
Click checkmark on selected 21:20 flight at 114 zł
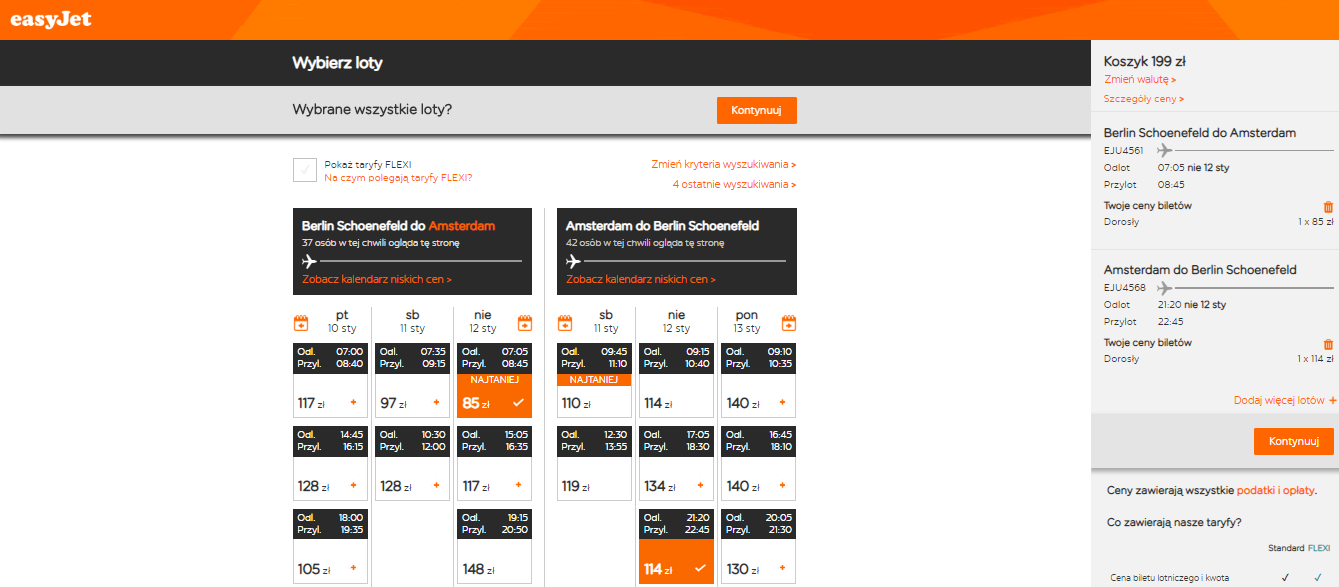[700, 569]
